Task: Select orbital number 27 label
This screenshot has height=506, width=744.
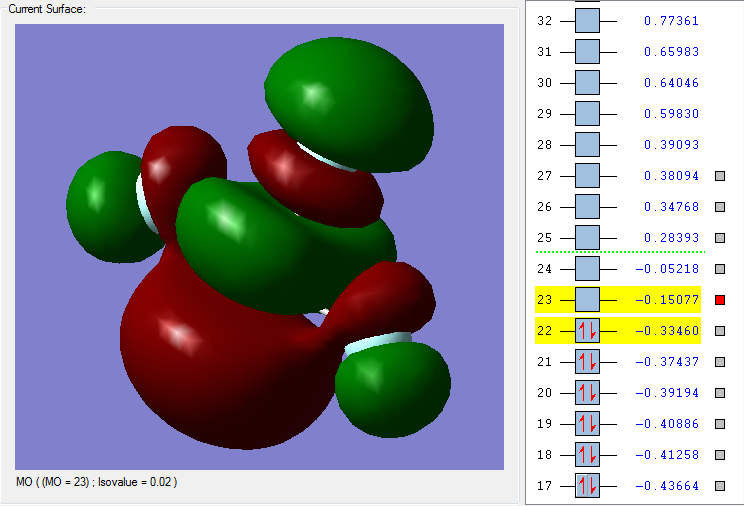Action: point(545,176)
